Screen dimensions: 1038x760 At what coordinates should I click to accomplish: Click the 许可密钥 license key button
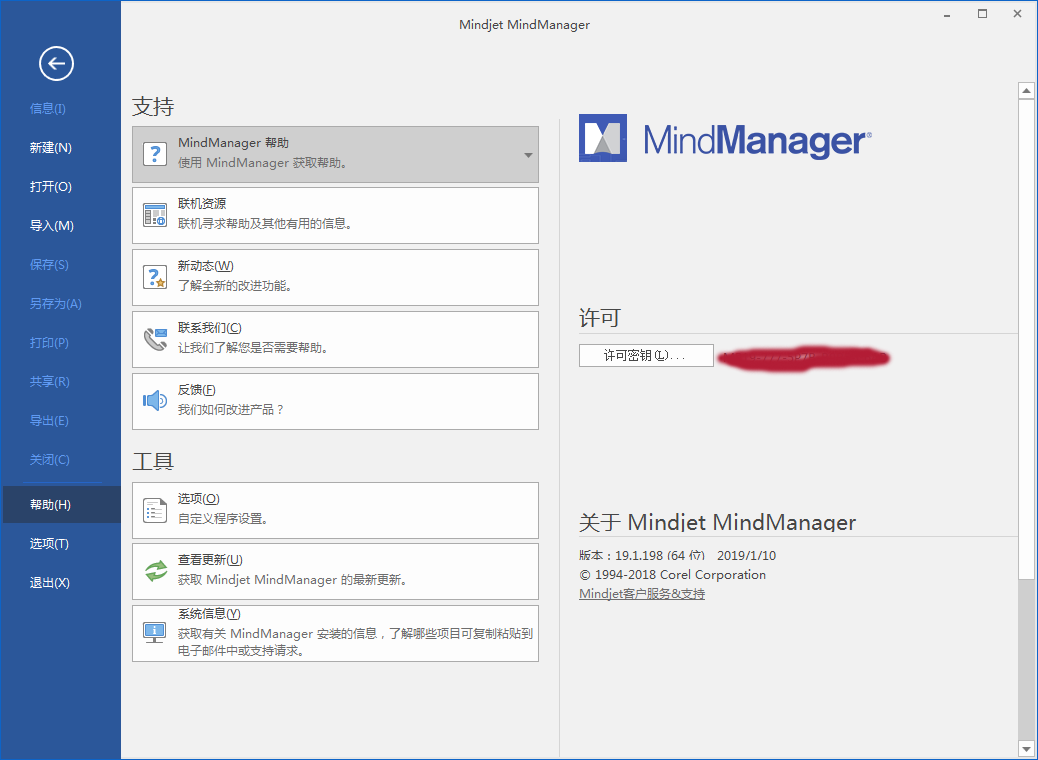[645, 355]
